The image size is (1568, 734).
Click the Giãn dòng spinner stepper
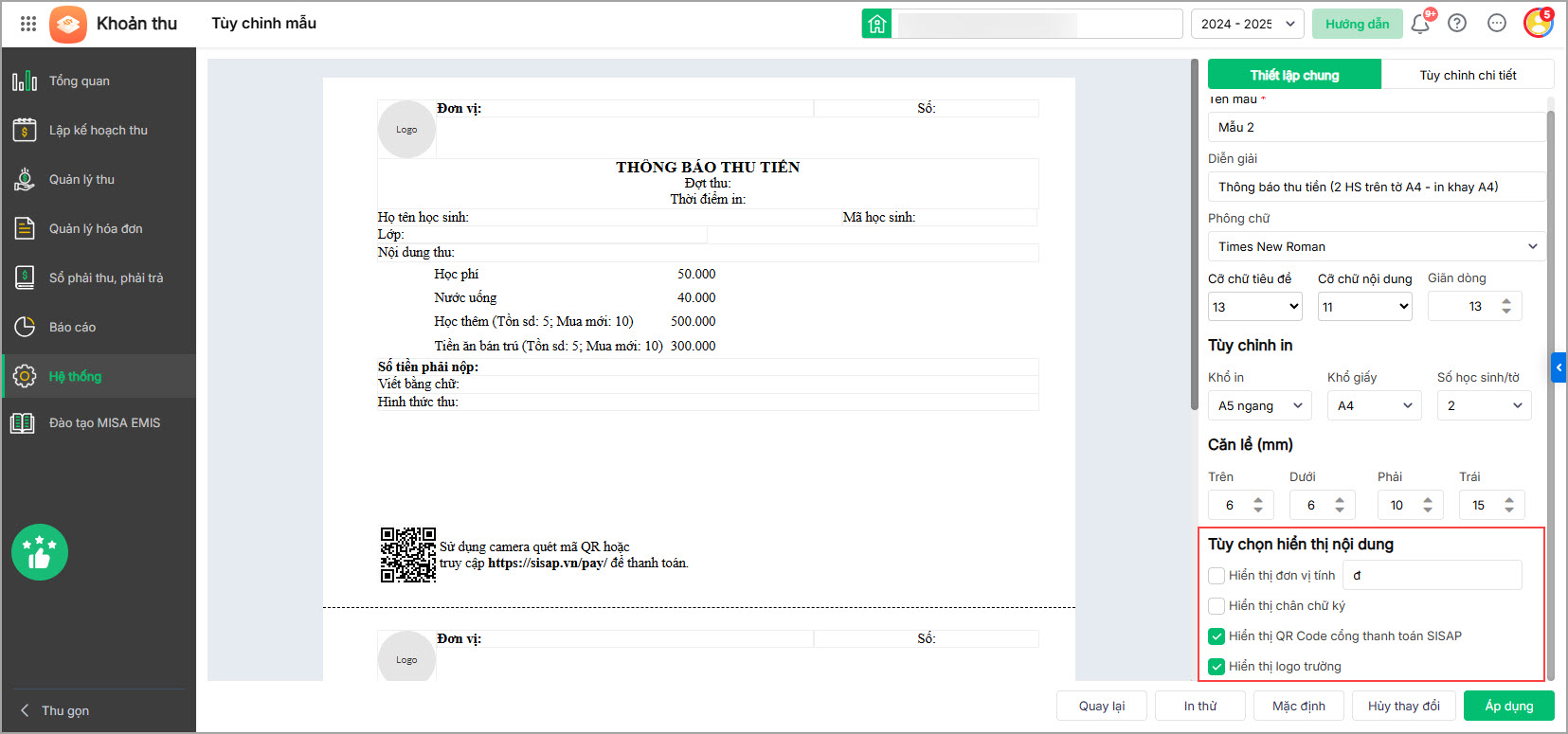point(1506,306)
